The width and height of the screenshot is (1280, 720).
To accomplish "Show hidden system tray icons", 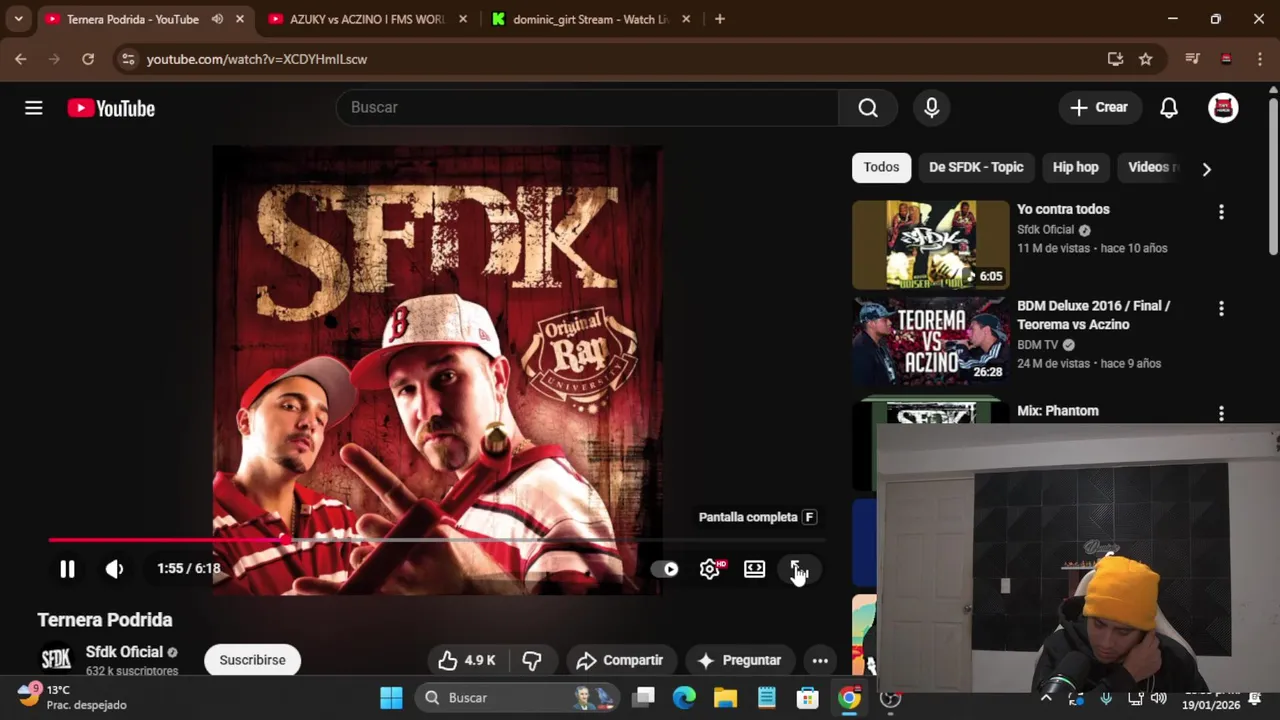I will (x=1046, y=698).
